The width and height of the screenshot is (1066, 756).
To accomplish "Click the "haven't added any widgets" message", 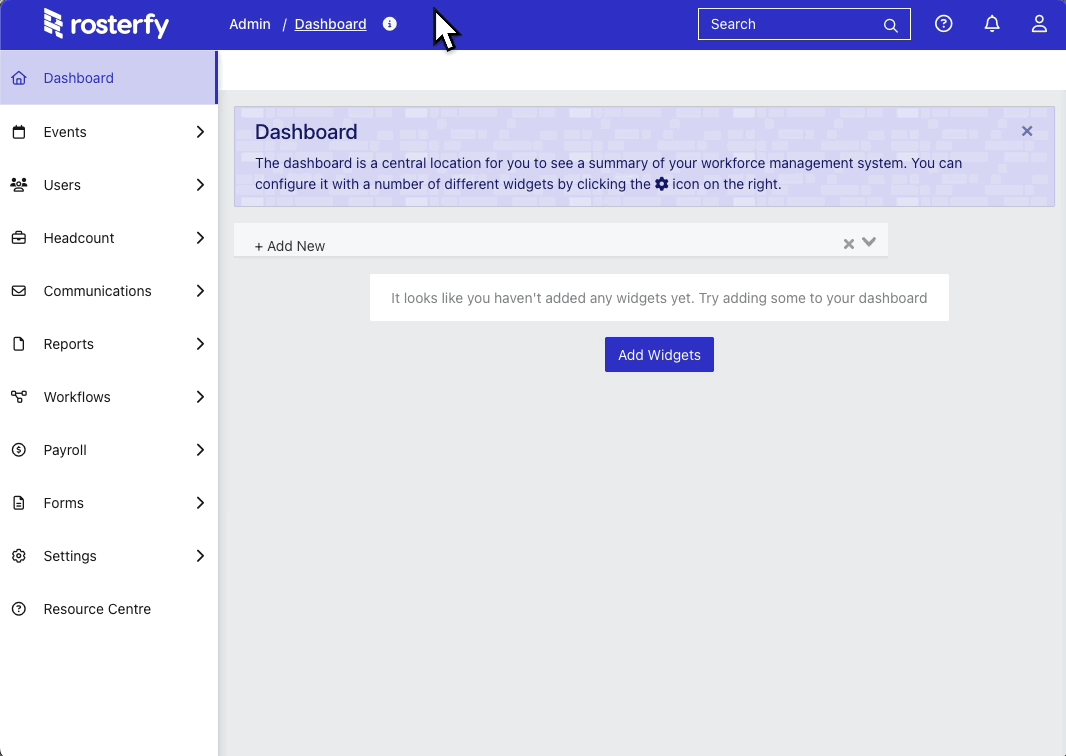I will click(659, 298).
